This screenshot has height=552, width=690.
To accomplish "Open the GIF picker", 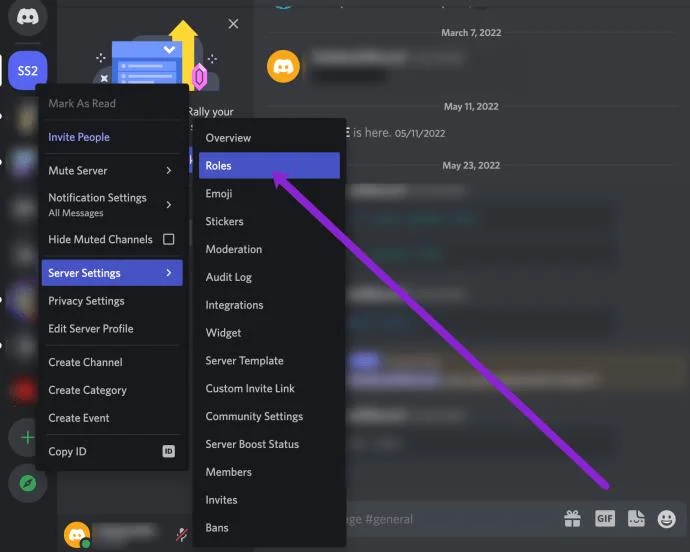I will pos(605,519).
